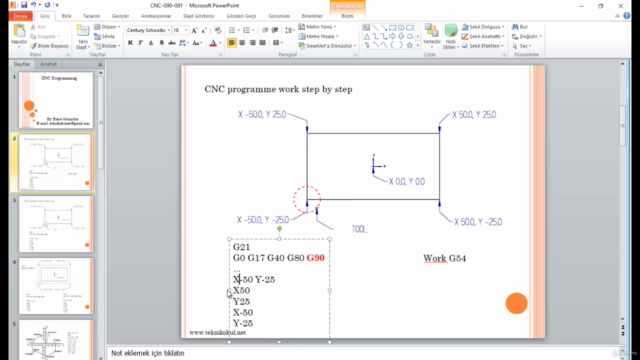Select the rectangle shape in gallery
The height and width of the screenshot is (360, 640).
392,27
